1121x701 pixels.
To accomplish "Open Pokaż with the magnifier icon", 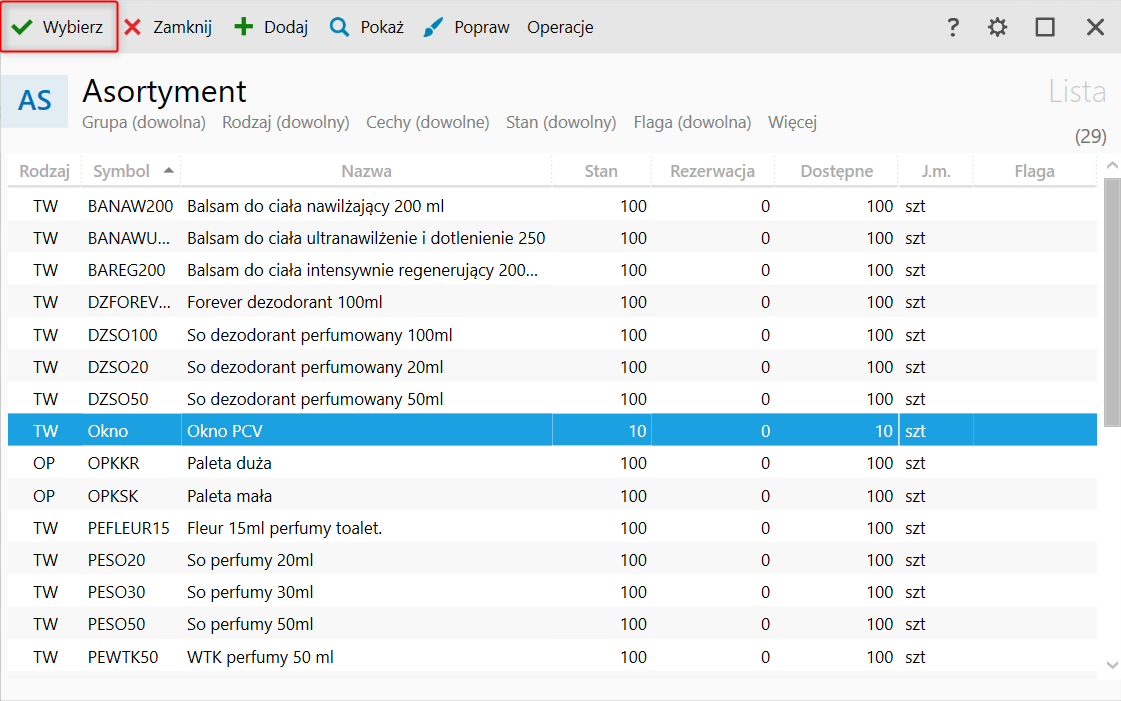I will [367, 27].
